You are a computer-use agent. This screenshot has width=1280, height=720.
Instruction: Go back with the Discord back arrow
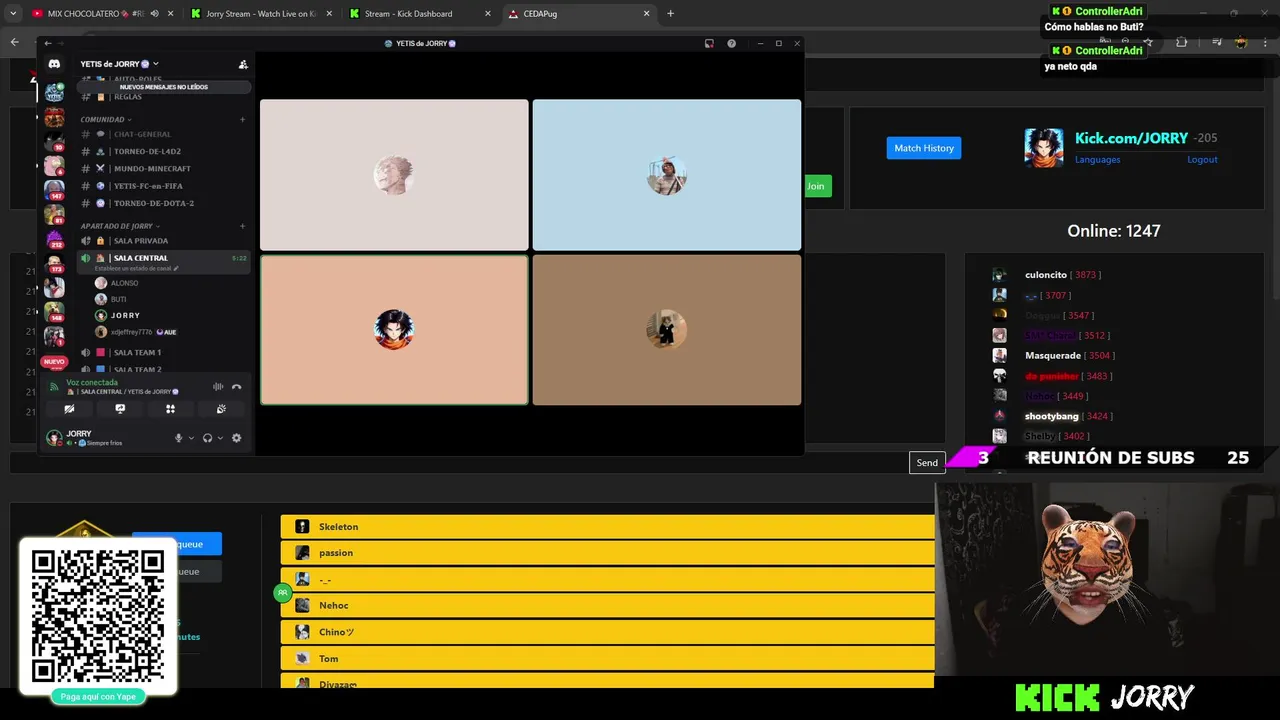click(47, 43)
